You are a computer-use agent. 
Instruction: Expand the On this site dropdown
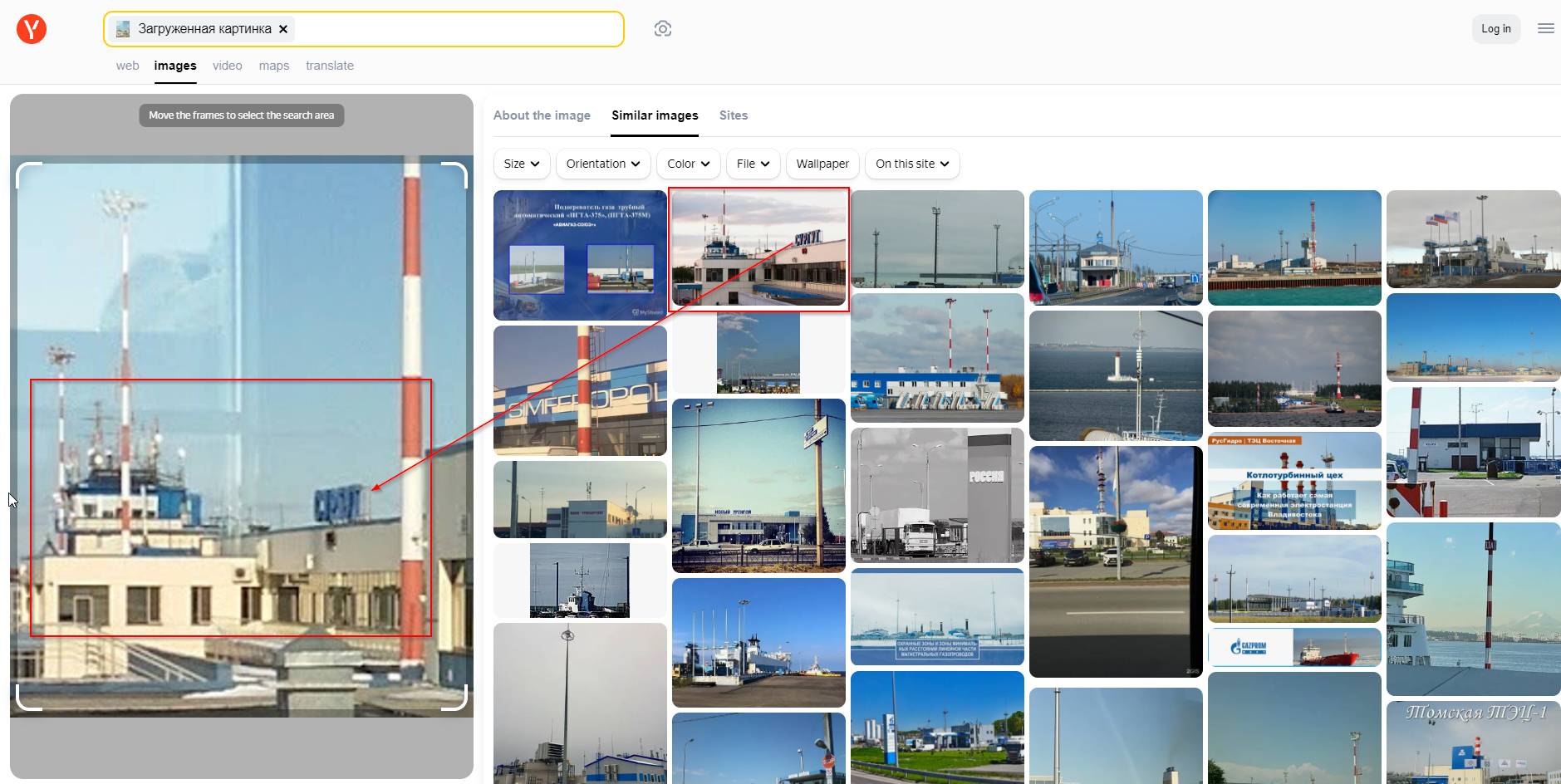pyautogui.click(x=911, y=164)
